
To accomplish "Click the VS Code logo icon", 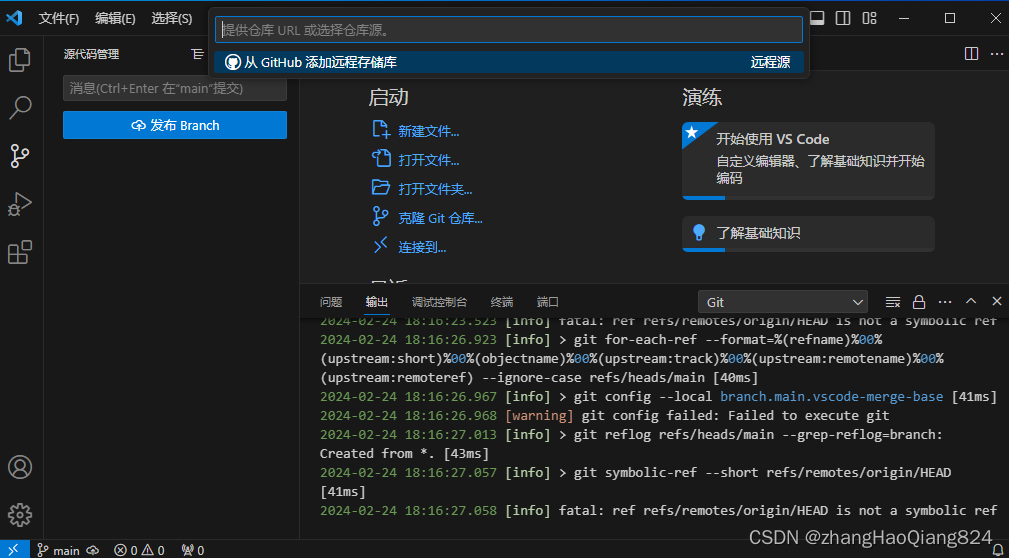I will click(x=14, y=18).
